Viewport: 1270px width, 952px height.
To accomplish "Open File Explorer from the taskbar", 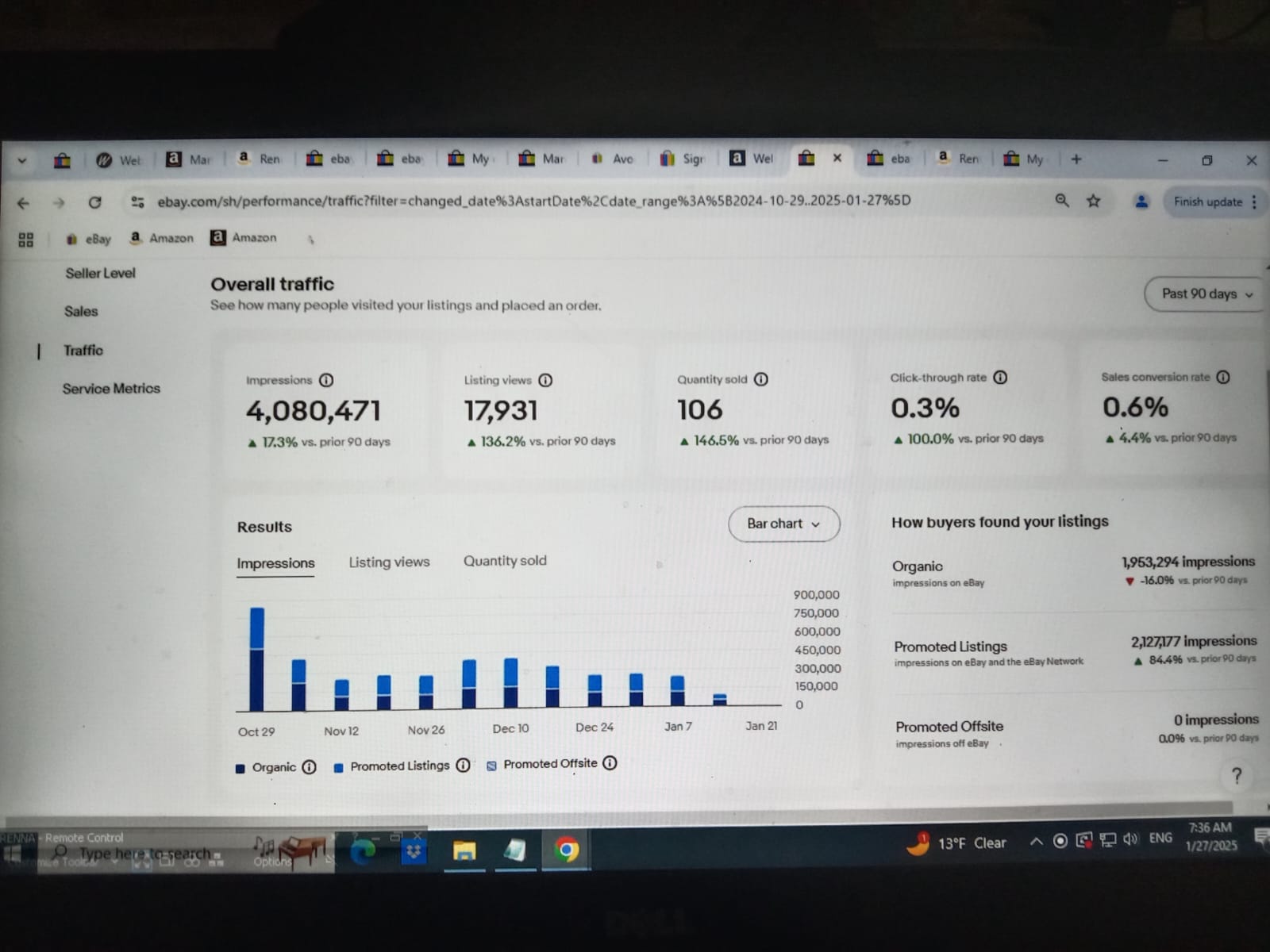I will (464, 851).
